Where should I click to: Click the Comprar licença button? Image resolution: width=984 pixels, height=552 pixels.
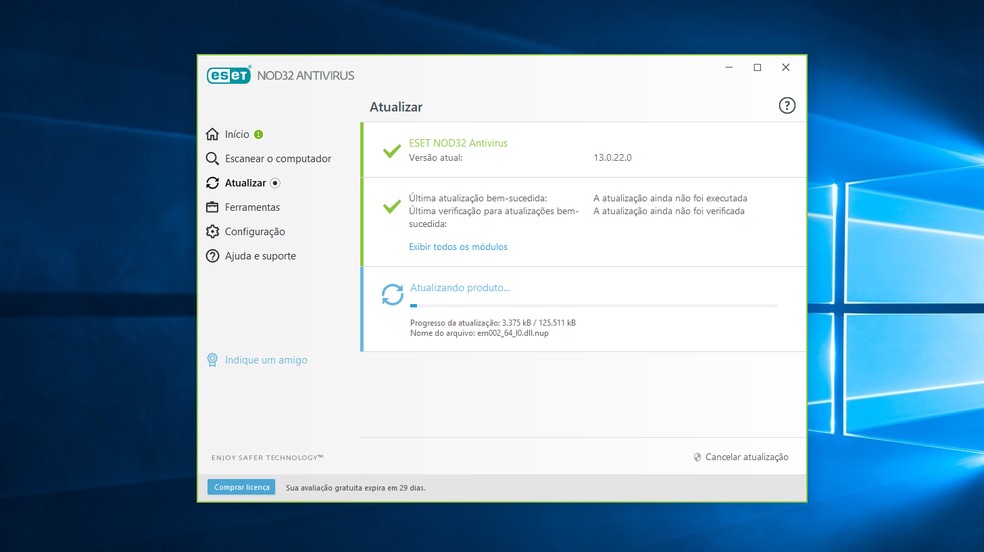(x=242, y=487)
